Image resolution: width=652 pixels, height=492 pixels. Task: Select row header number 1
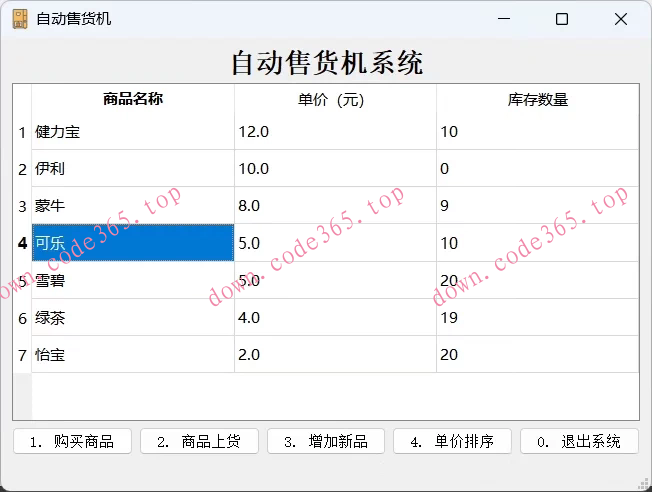click(x=22, y=132)
